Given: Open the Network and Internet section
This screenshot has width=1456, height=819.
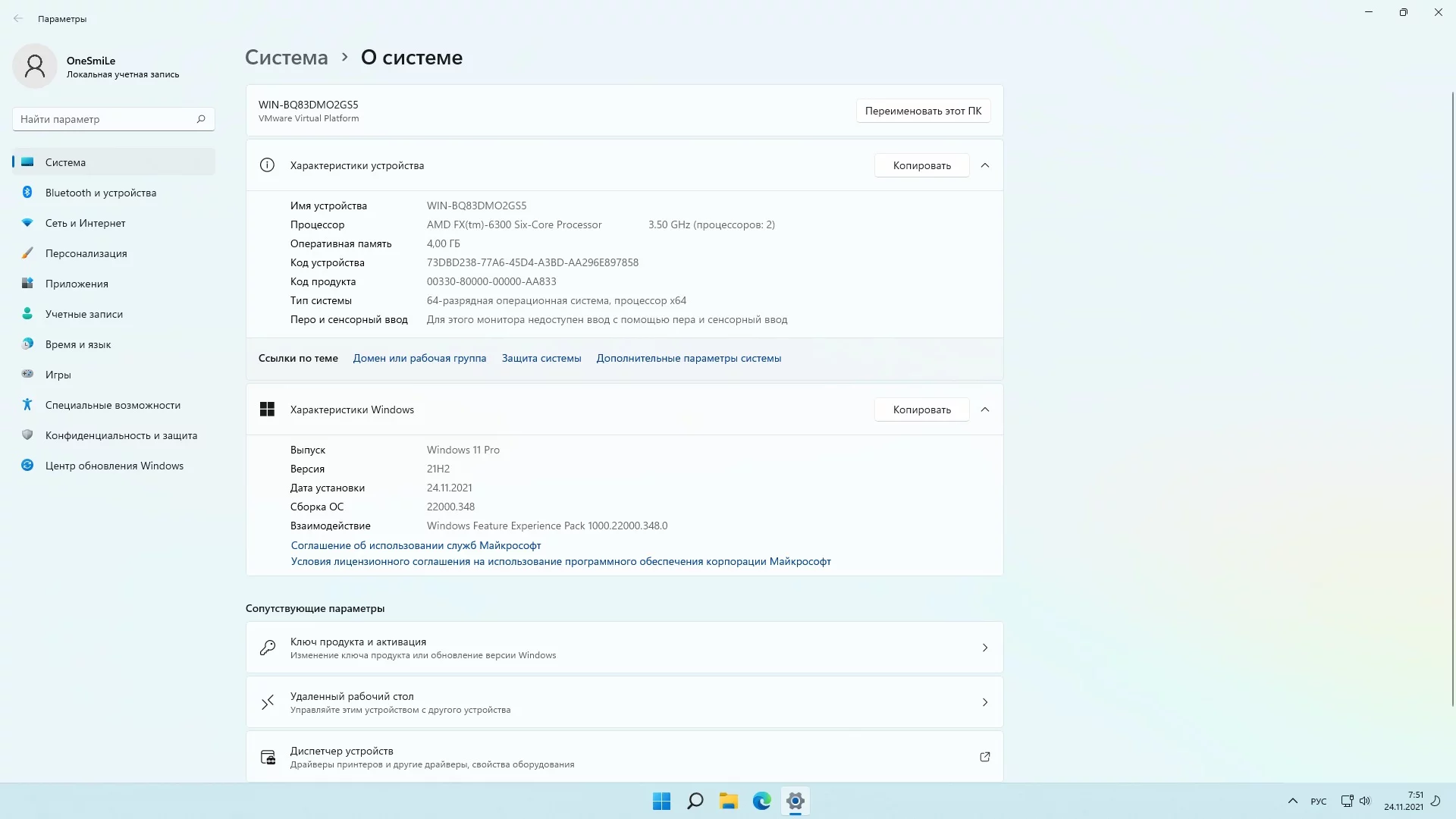Looking at the screenshot, I should pos(85,223).
